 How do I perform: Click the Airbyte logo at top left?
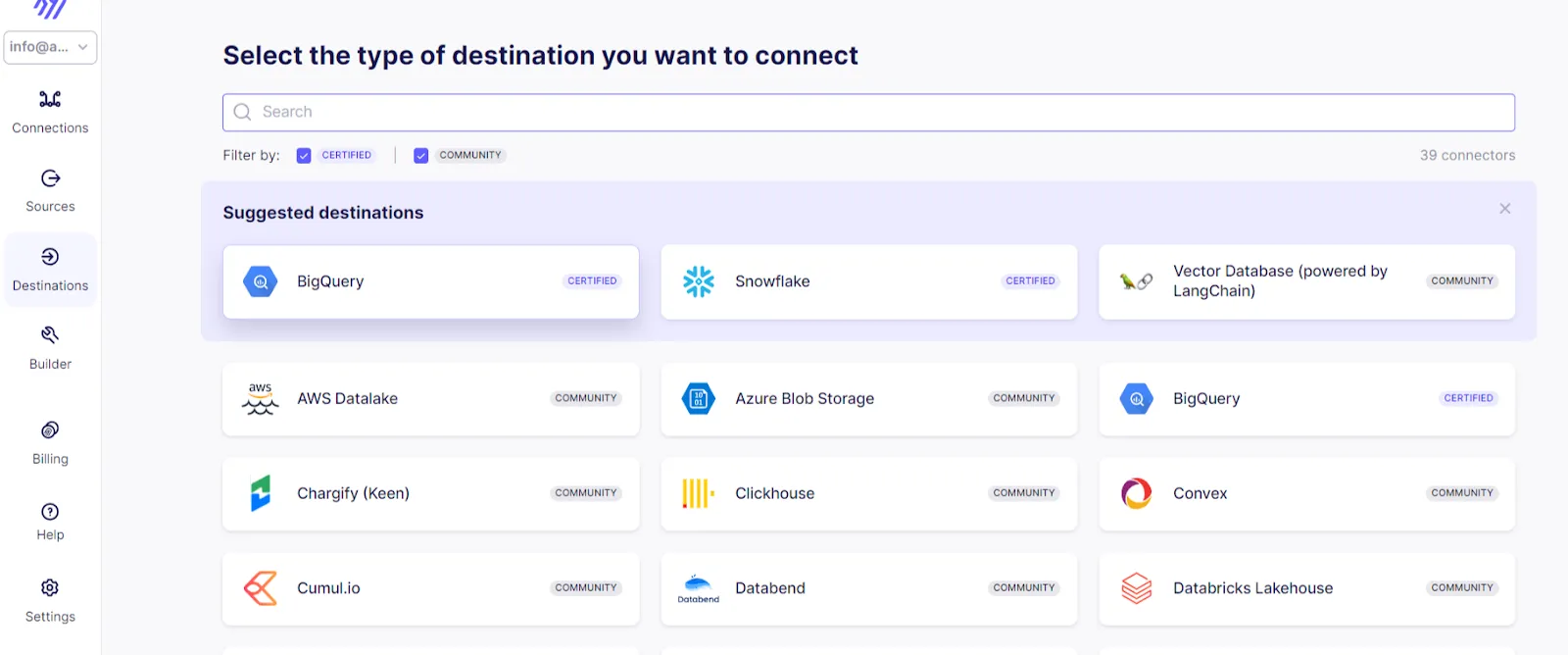pos(50,9)
